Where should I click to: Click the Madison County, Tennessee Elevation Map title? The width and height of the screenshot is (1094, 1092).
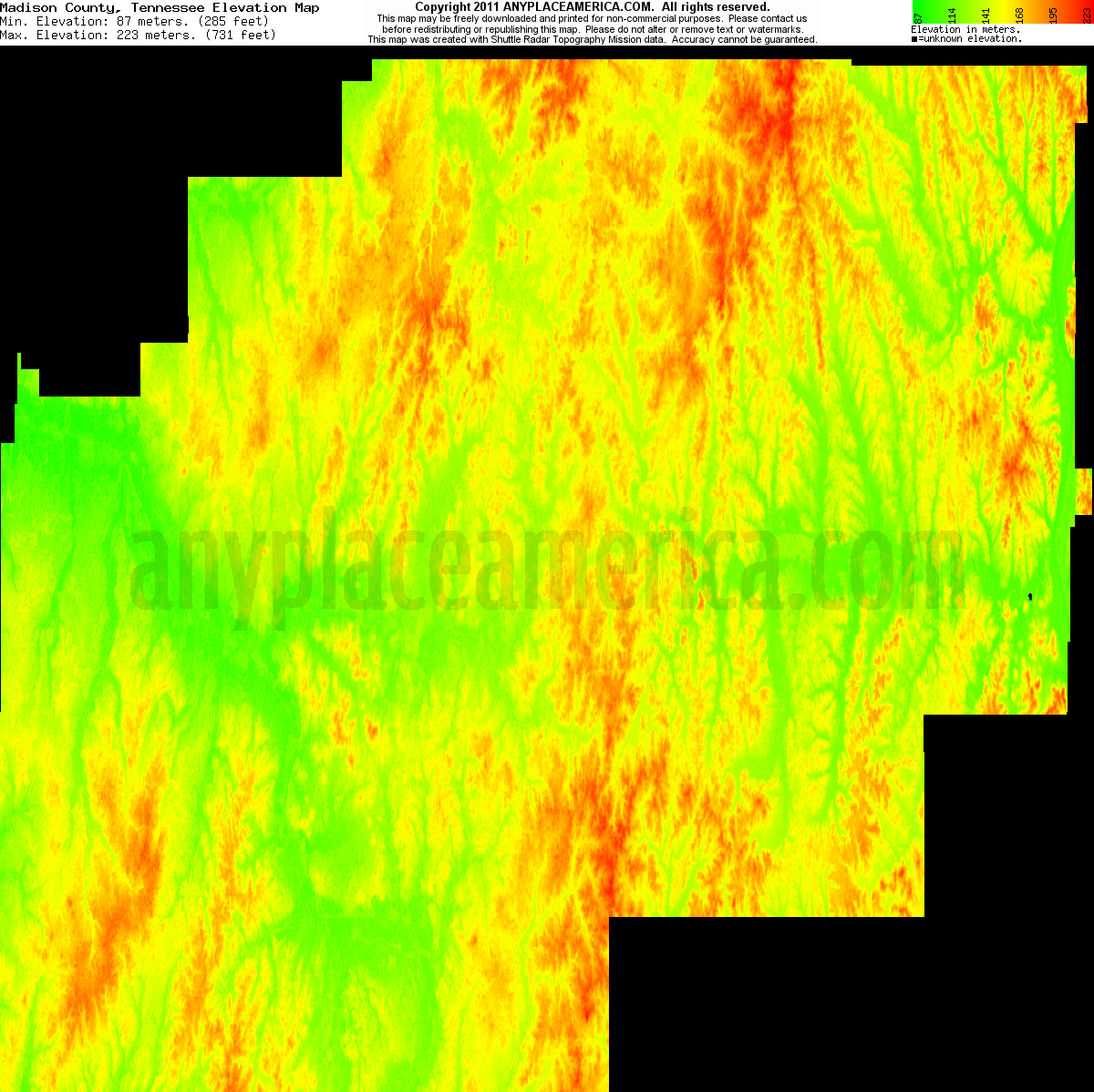pyautogui.click(x=160, y=7)
